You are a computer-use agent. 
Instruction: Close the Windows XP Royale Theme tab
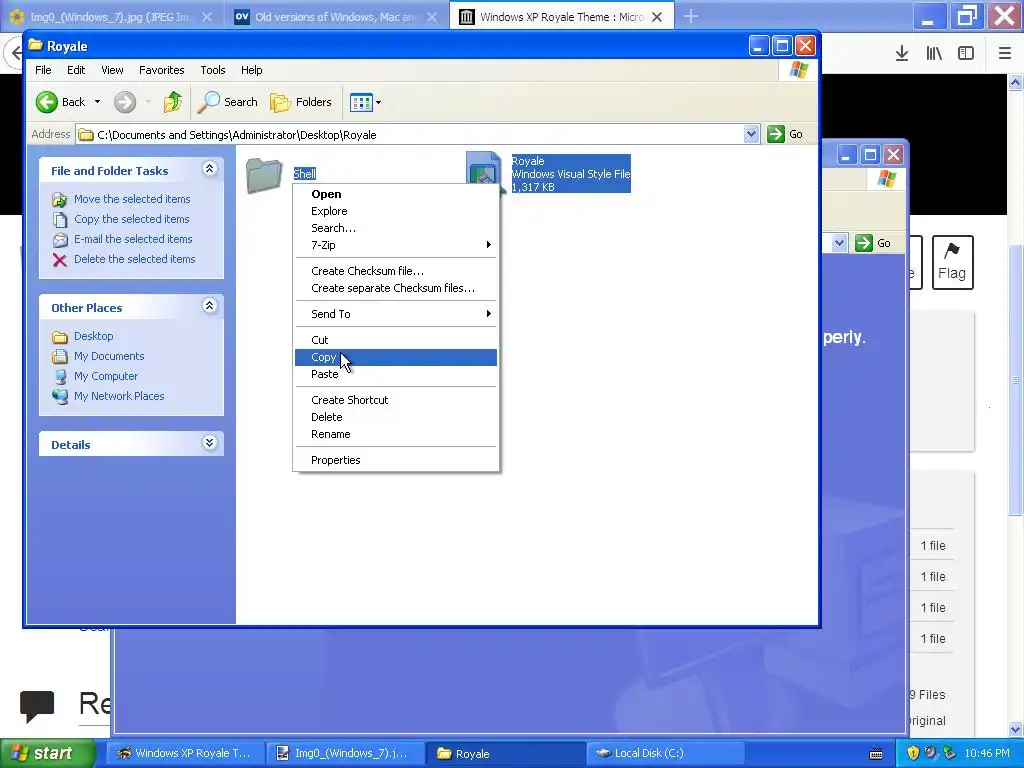point(657,17)
